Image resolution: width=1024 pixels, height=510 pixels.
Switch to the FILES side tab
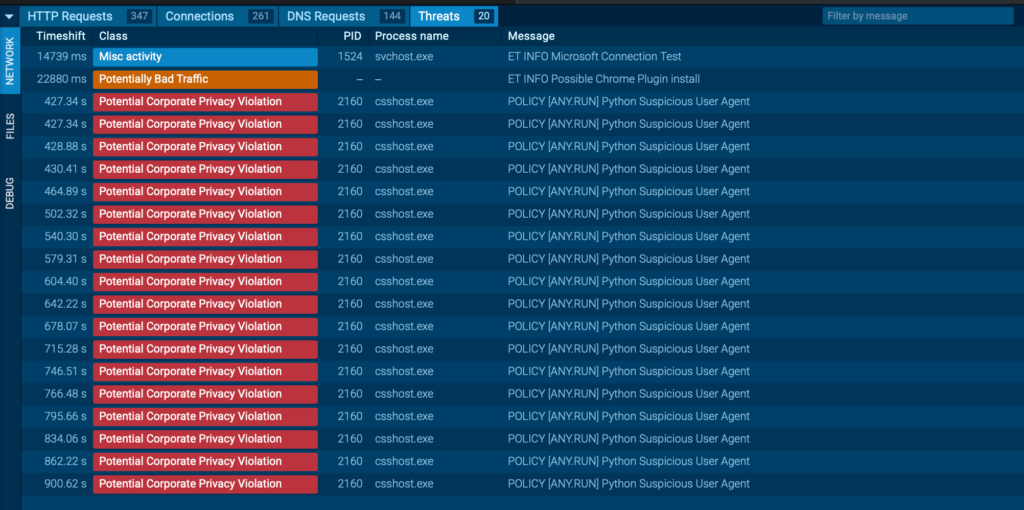tap(10, 126)
